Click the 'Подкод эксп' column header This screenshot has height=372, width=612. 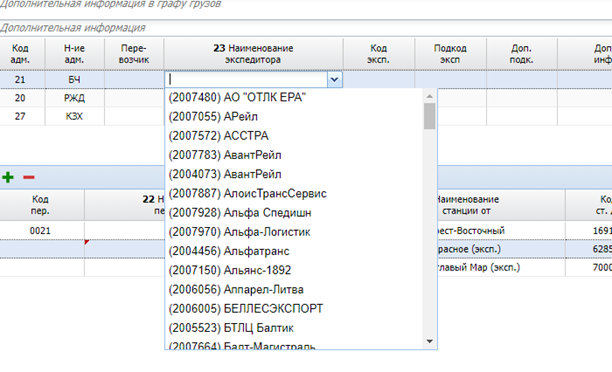(450, 54)
